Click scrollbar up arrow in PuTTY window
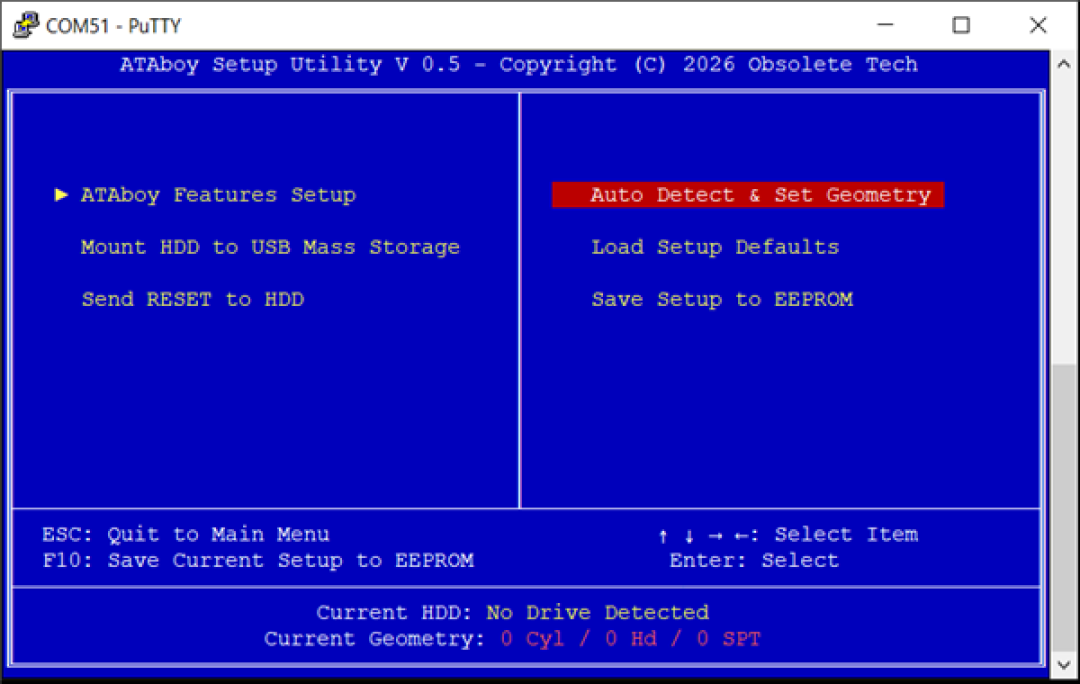 tap(1063, 64)
